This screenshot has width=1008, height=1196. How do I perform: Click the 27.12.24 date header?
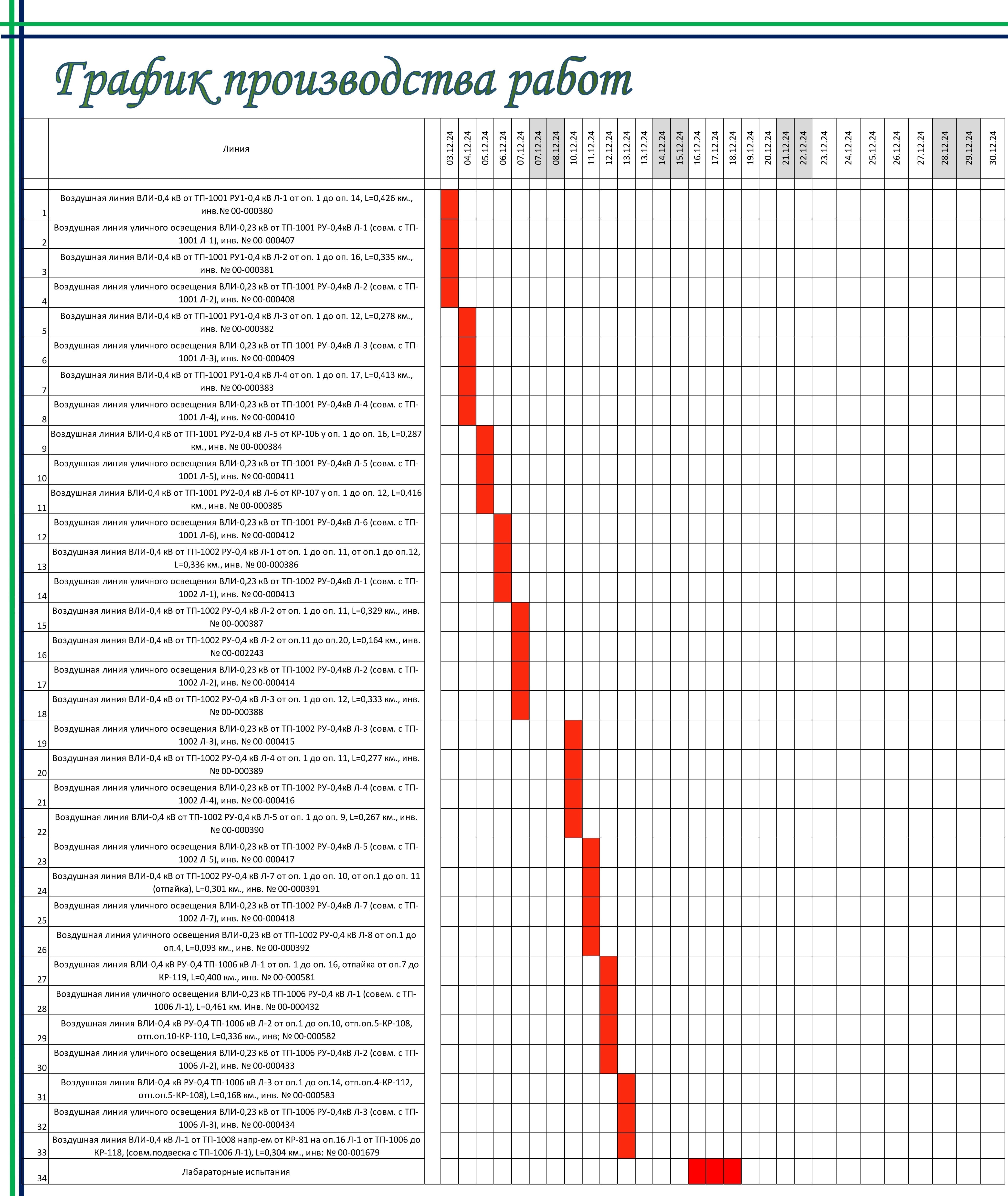pyautogui.click(x=921, y=149)
